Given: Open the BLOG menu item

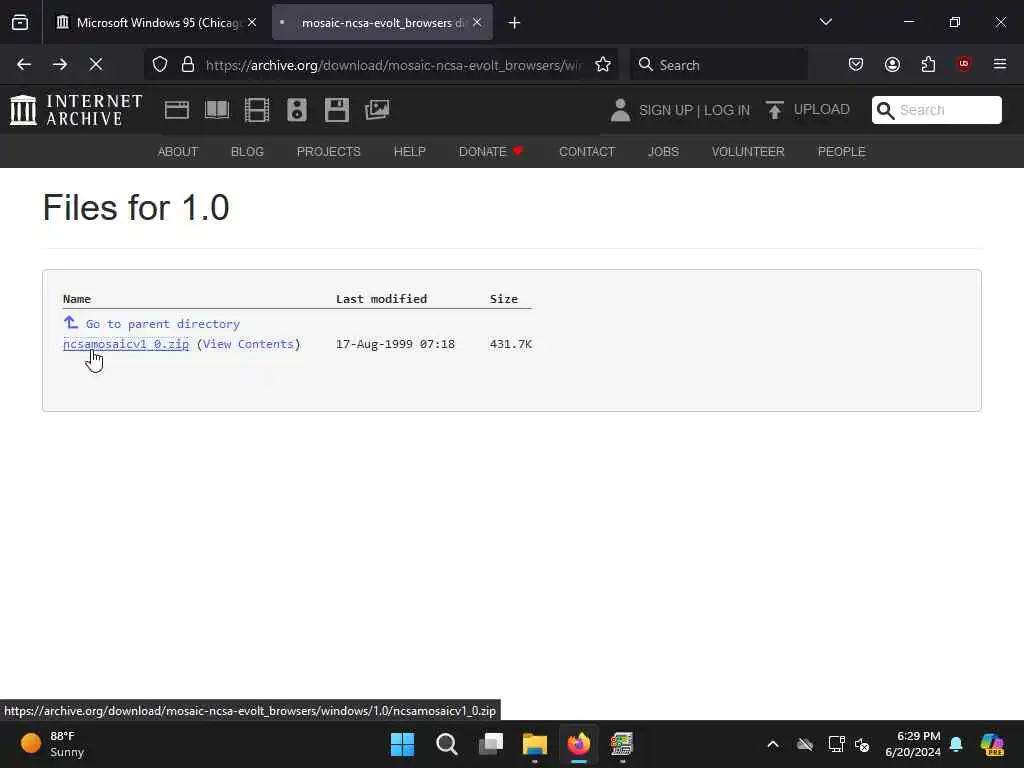Looking at the screenshot, I should (248, 152).
